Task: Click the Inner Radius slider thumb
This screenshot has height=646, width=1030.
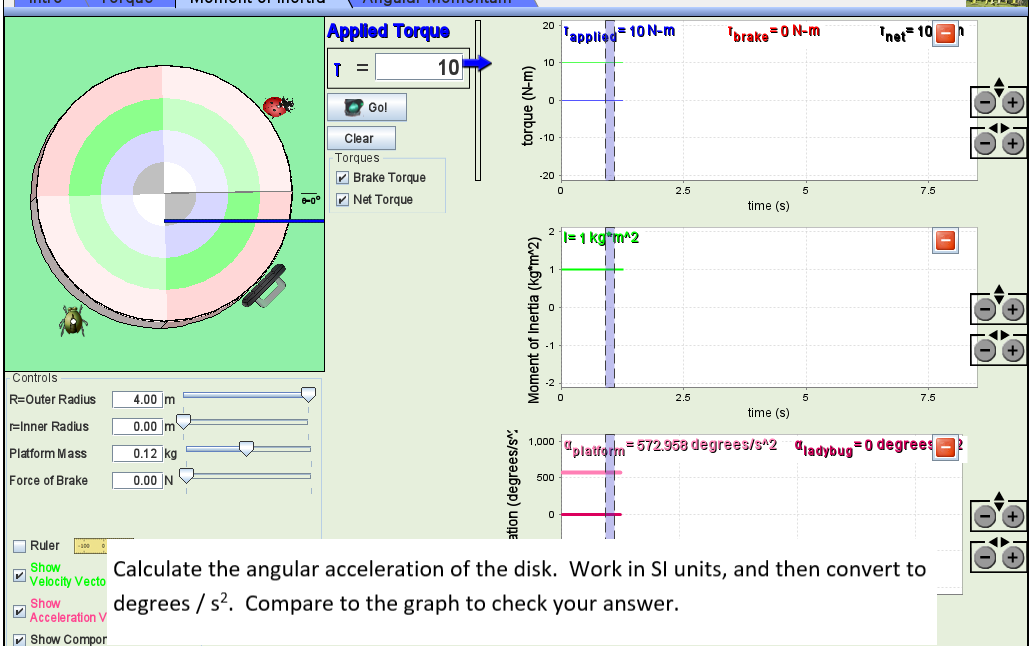Action: coord(183,422)
